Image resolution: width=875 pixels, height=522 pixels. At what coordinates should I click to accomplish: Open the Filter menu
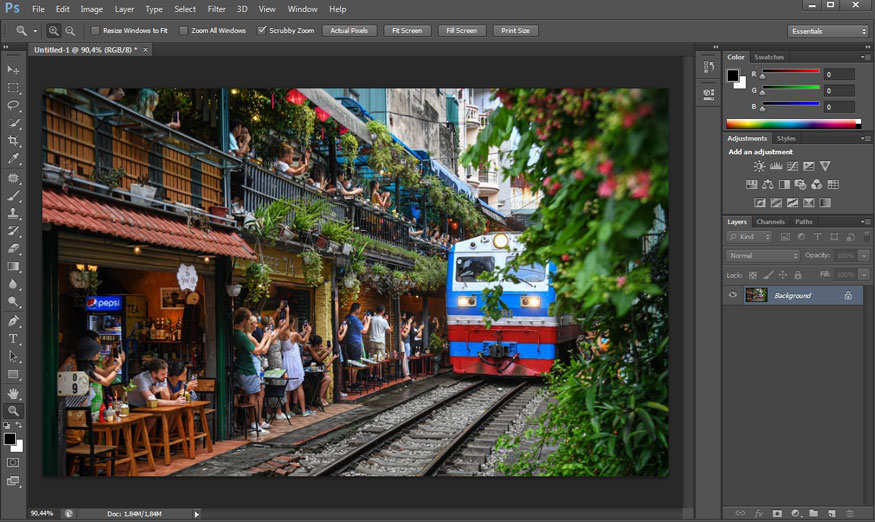click(x=216, y=9)
